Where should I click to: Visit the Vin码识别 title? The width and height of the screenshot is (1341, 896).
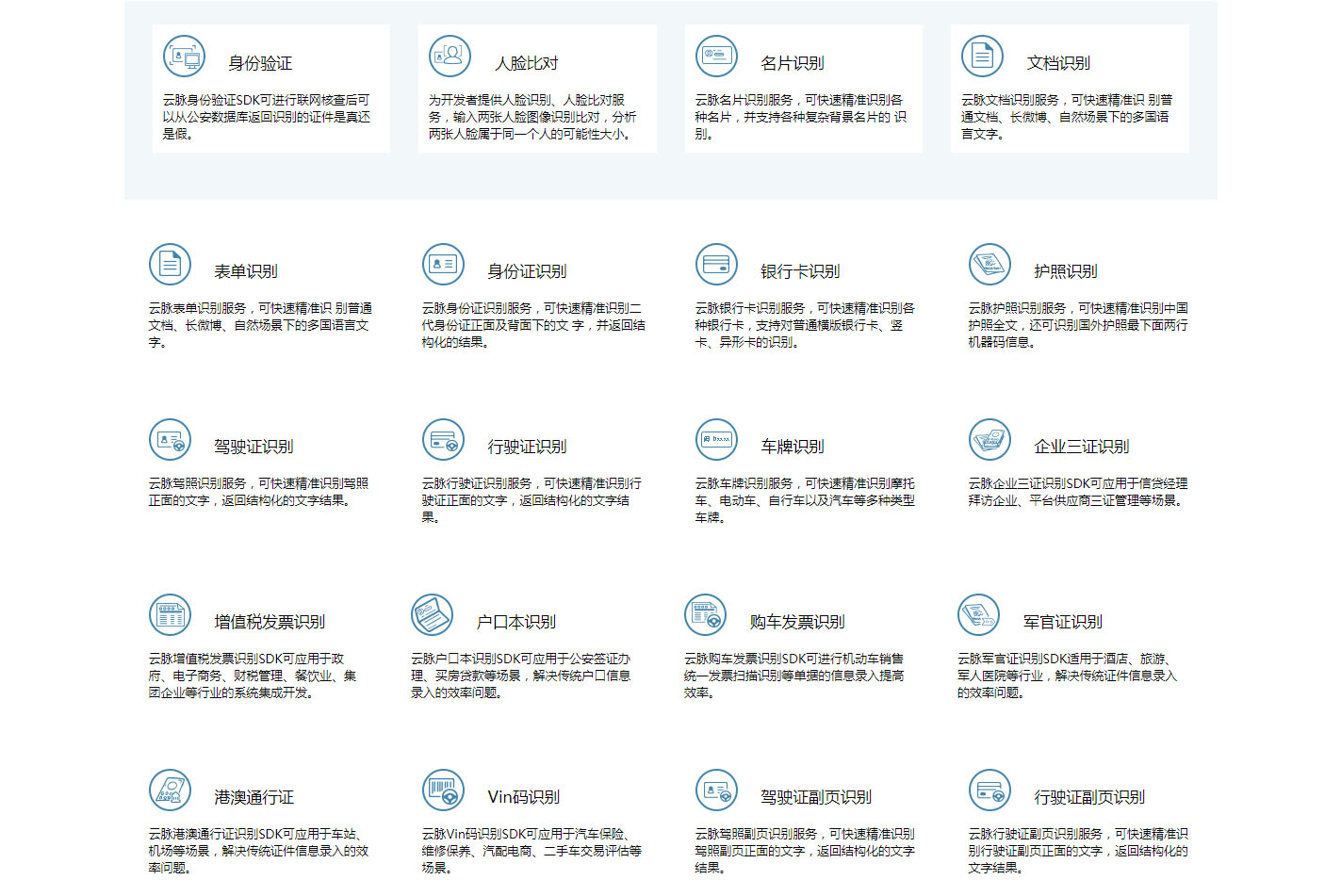(524, 797)
